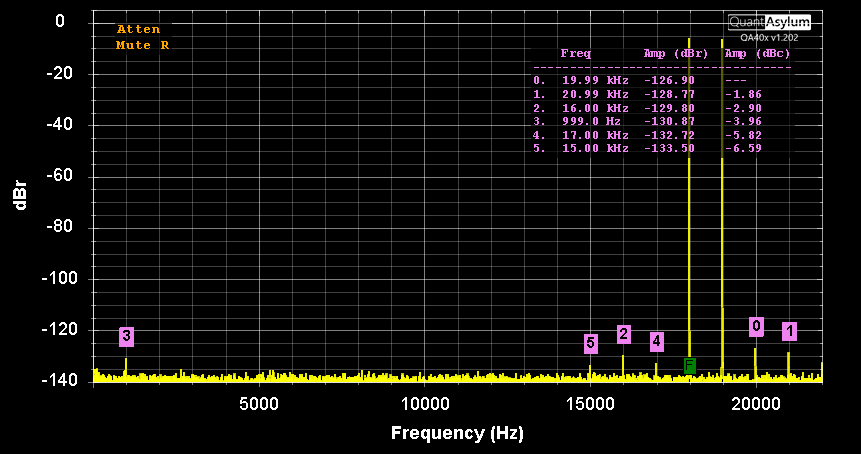Screen dimensions: 861x454
Task: Click the 15000 x-axis tick label
Action: (590, 405)
